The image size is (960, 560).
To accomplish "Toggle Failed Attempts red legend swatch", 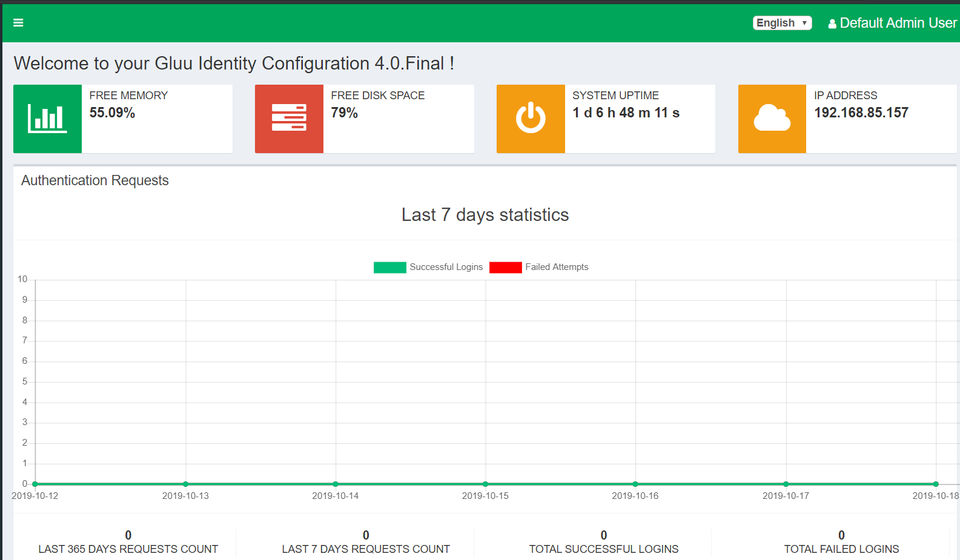I will [x=506, y=267].
